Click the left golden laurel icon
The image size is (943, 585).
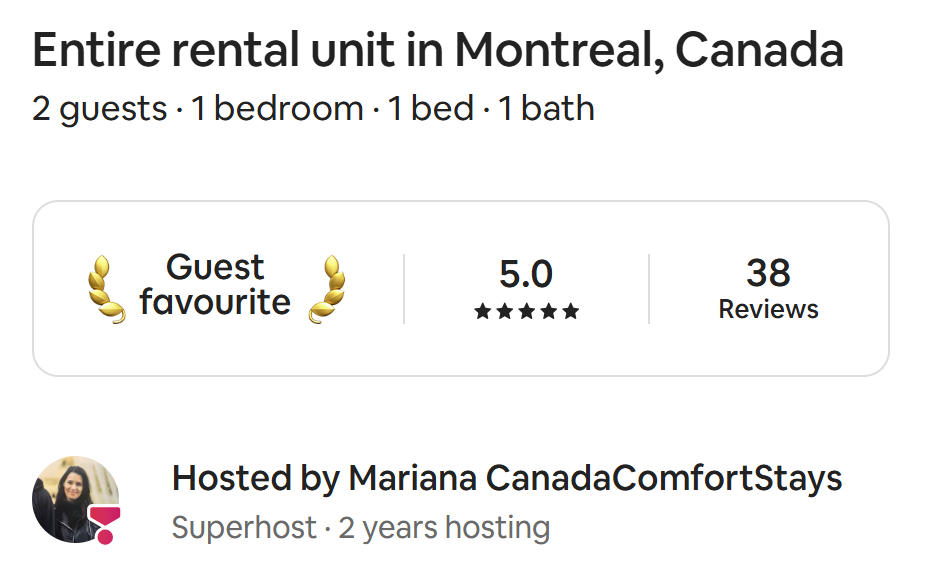pyautogui.click(x=106, y=289)
